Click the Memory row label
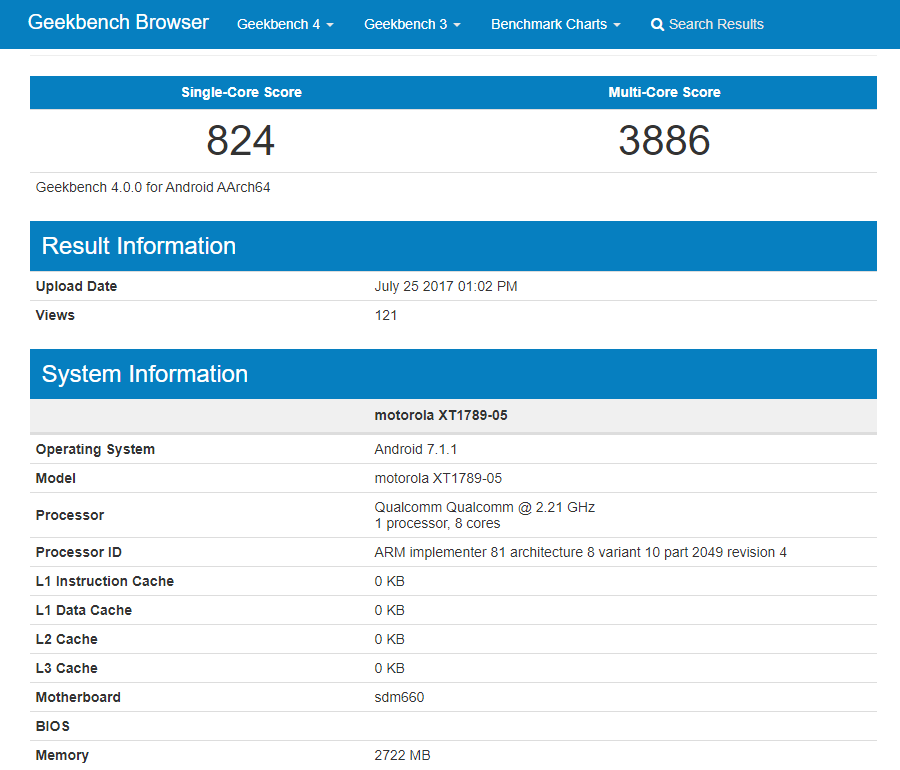This screenshot has height=770, width=900. (x=62, y=756)
